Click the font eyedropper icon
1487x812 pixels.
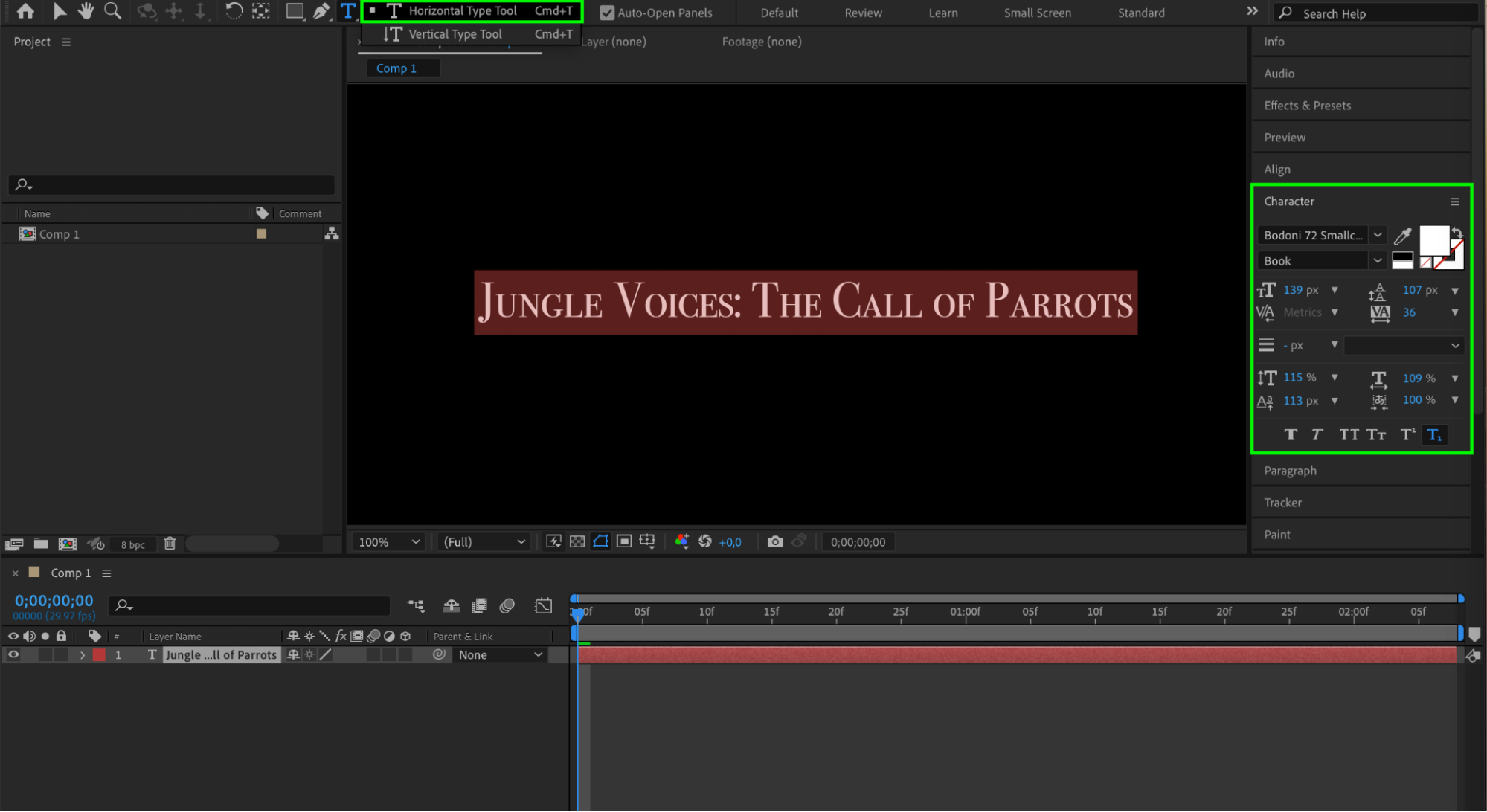(x=1402, y=236)
